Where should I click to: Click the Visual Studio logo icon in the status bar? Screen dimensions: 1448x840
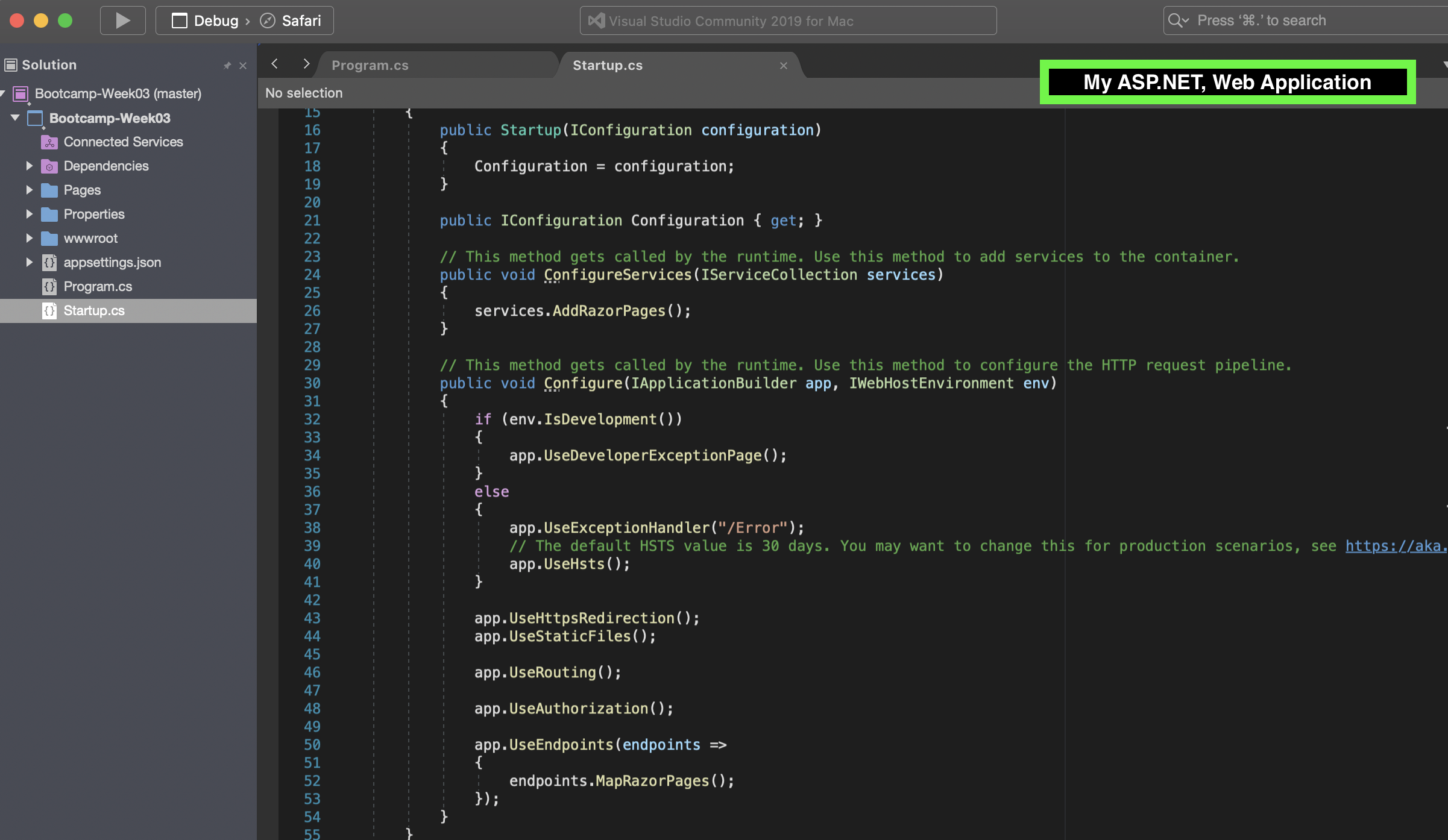coord(596,20)
